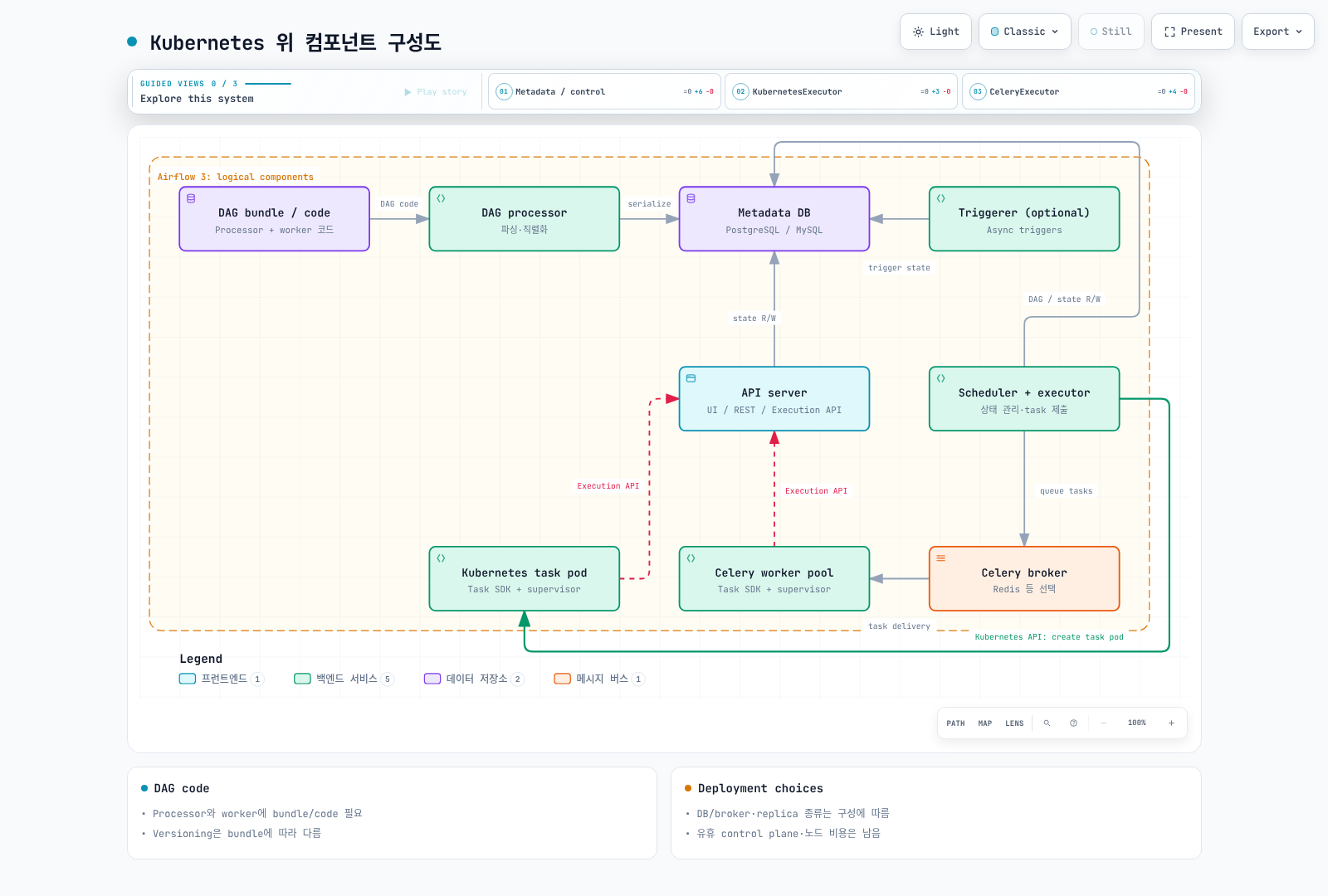This screenshot has height=896, width=1328.
Task: Select DAG bundle / code node
Action: pos(275,219)
